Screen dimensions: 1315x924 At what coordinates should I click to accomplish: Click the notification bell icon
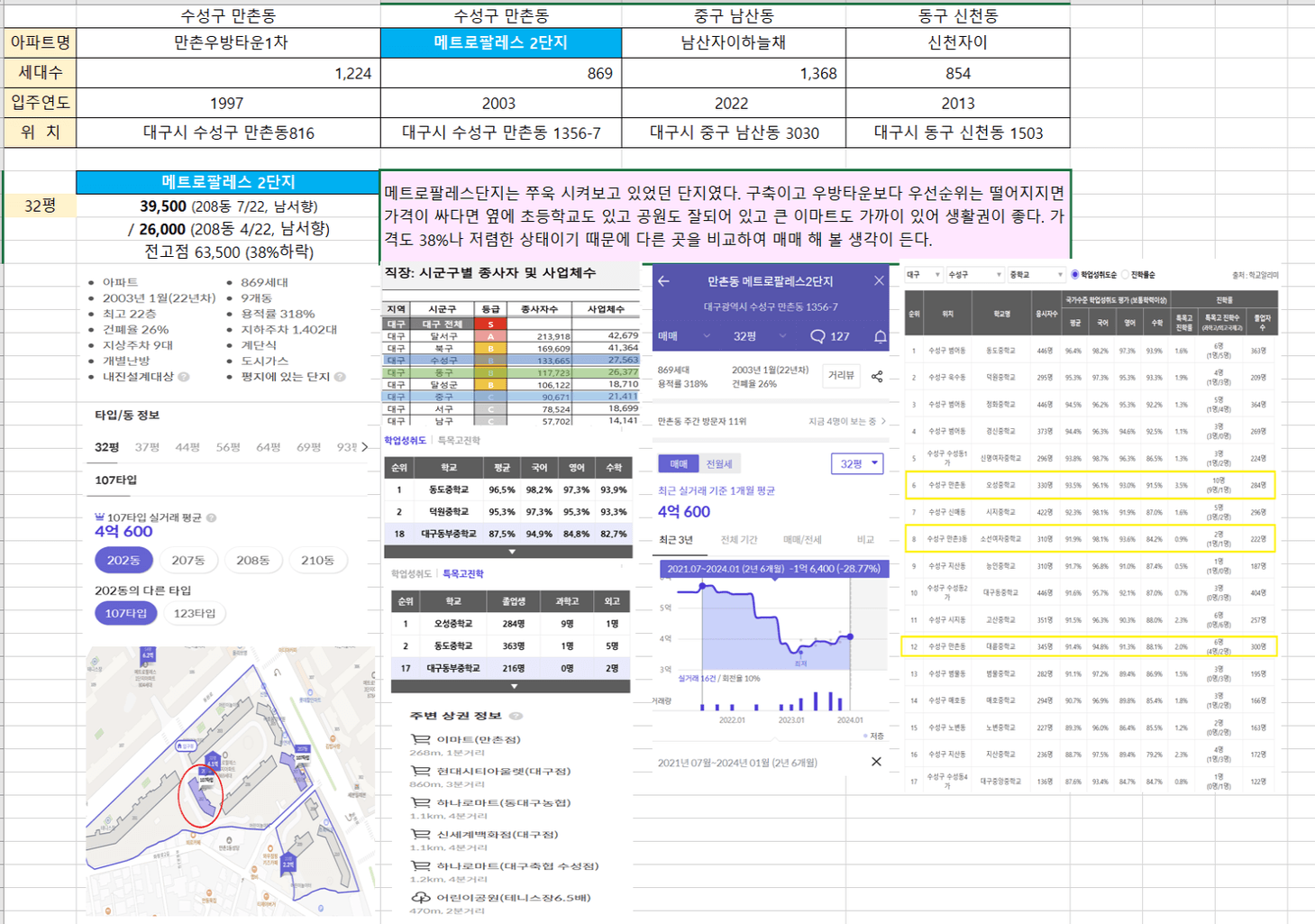[x=880, y=336]
